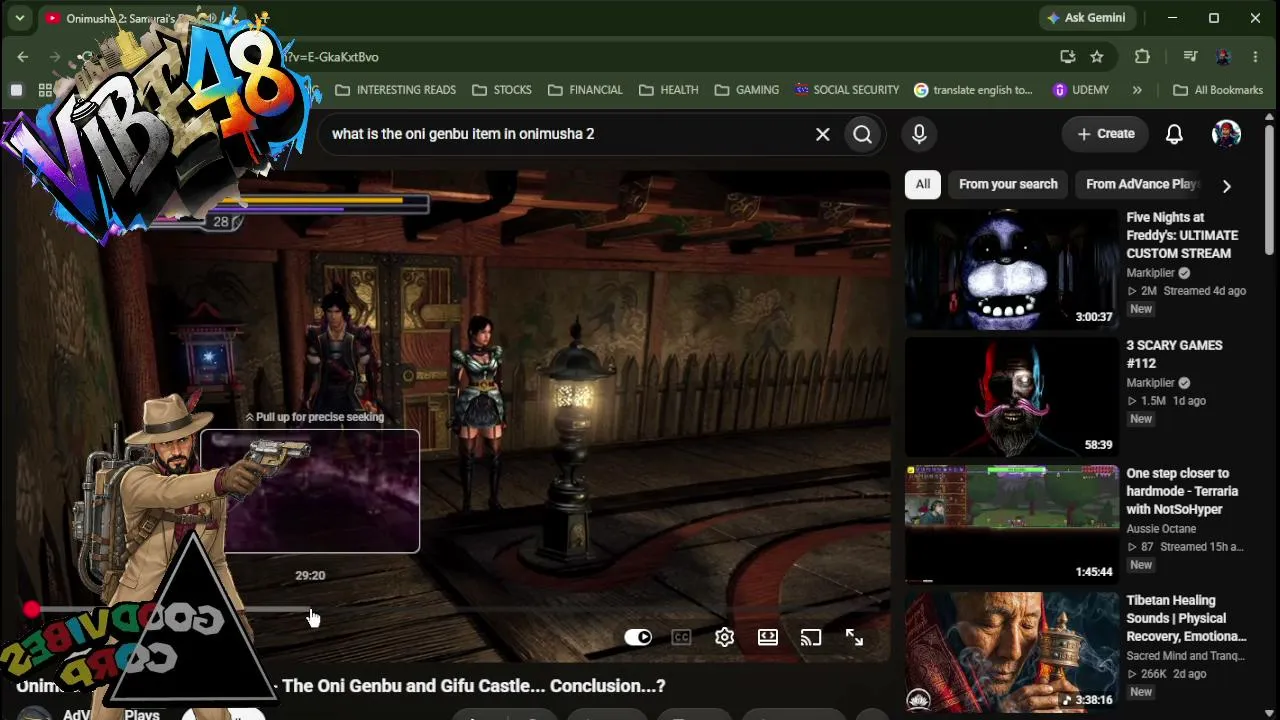Open the Terraria hardmode video thumbnail
1280x720 pixels.
click(1012, 524)
